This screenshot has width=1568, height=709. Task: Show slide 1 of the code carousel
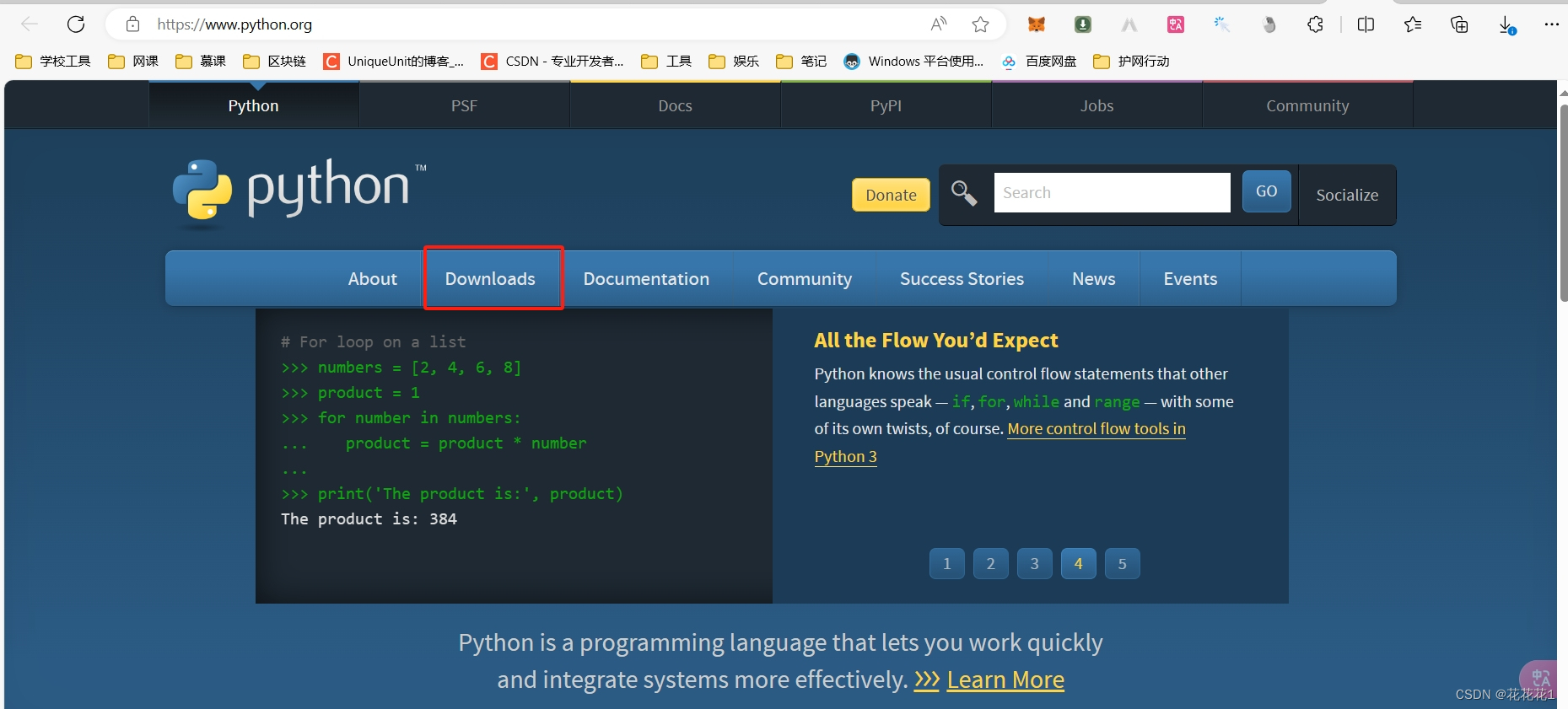point(947,564)
